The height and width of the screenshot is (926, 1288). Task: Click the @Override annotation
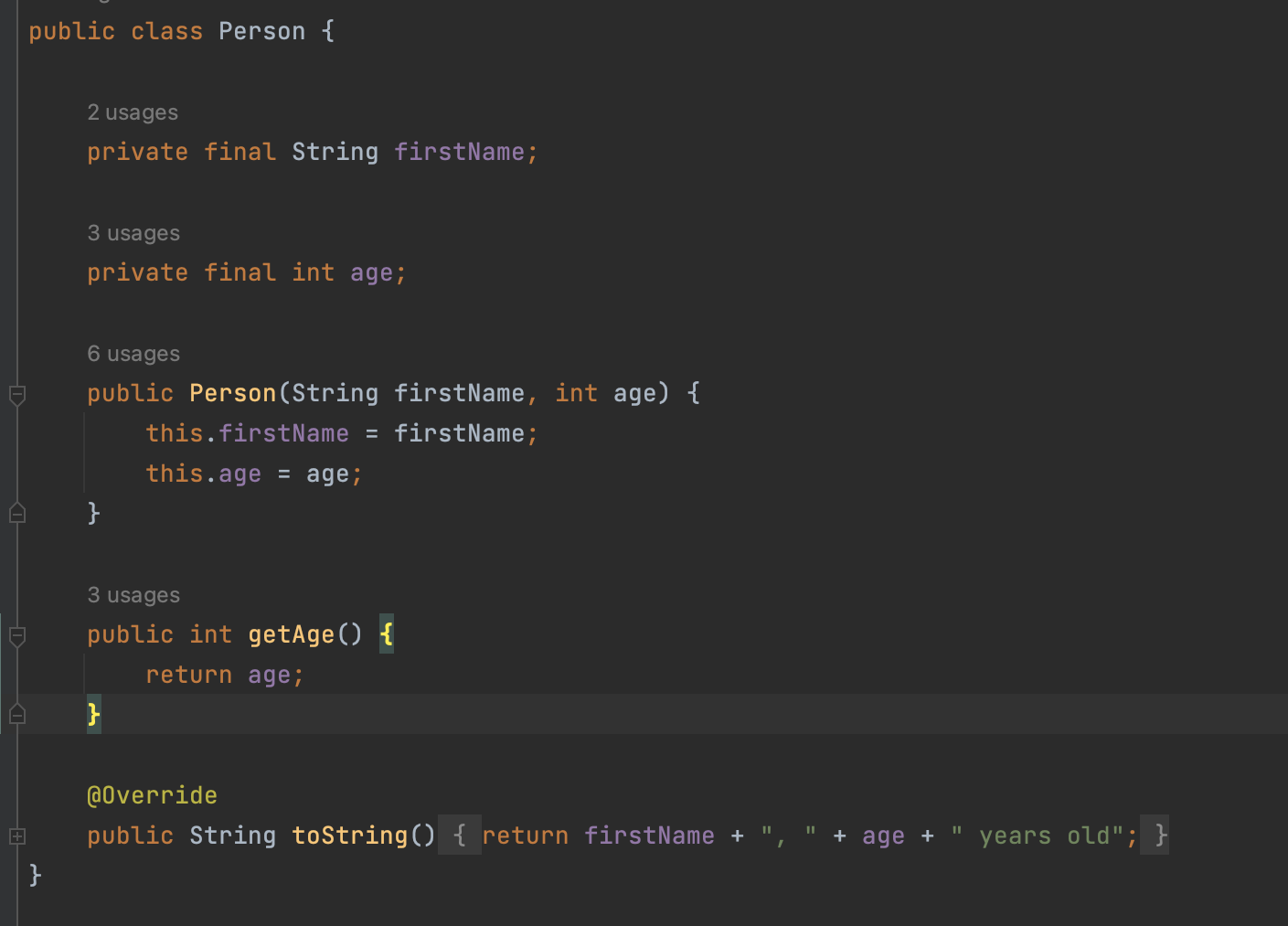[x=152, y=795]
